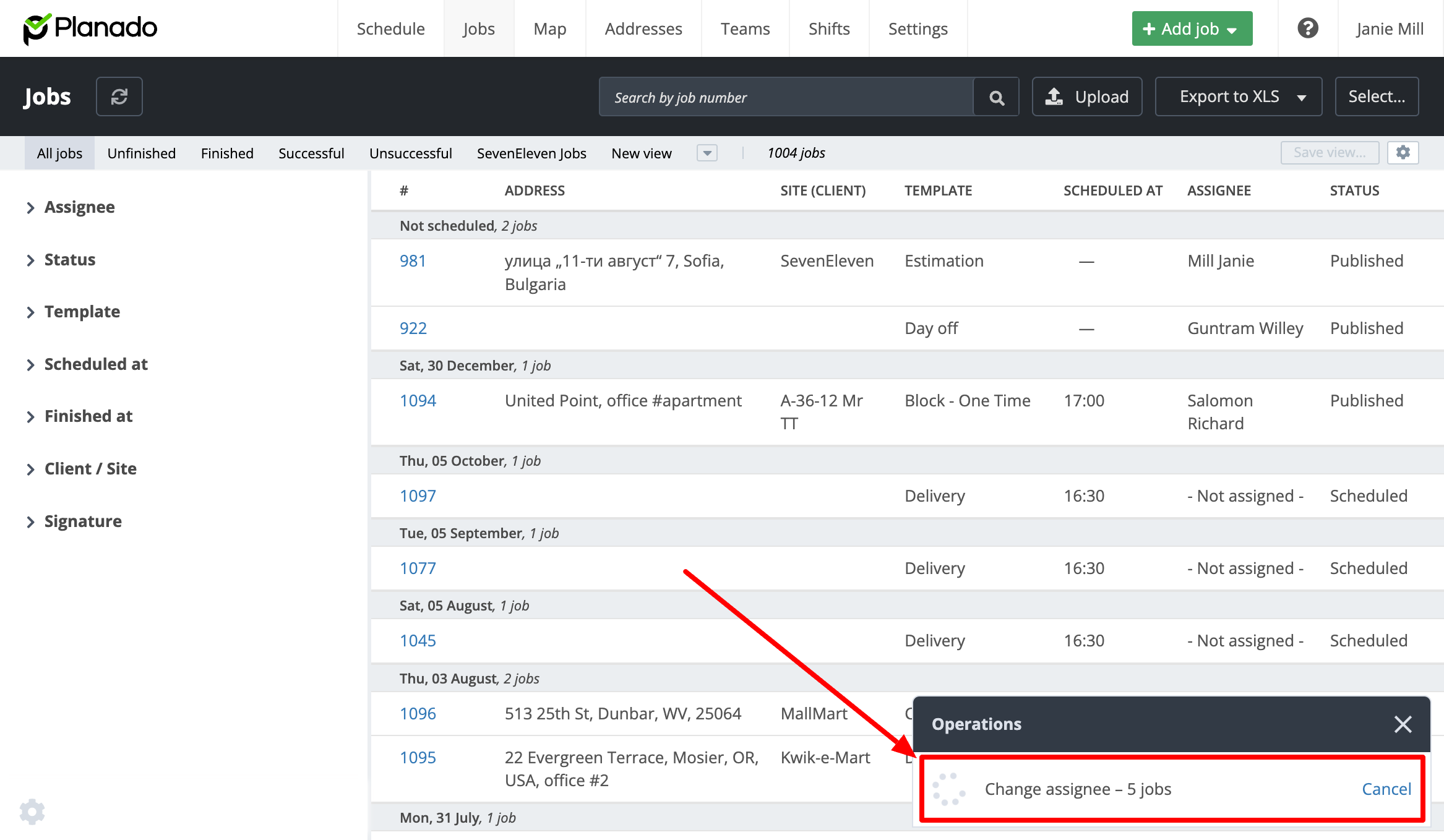Select the Unfinished jobs view

(141, 153)
